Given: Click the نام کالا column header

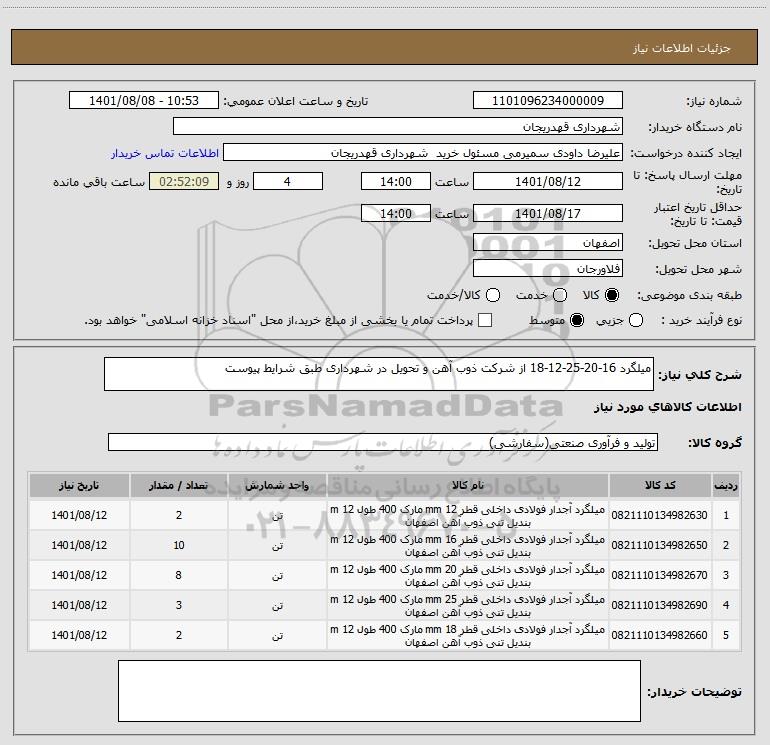Looking at the screenshot, I should click(x=468, y=485).
